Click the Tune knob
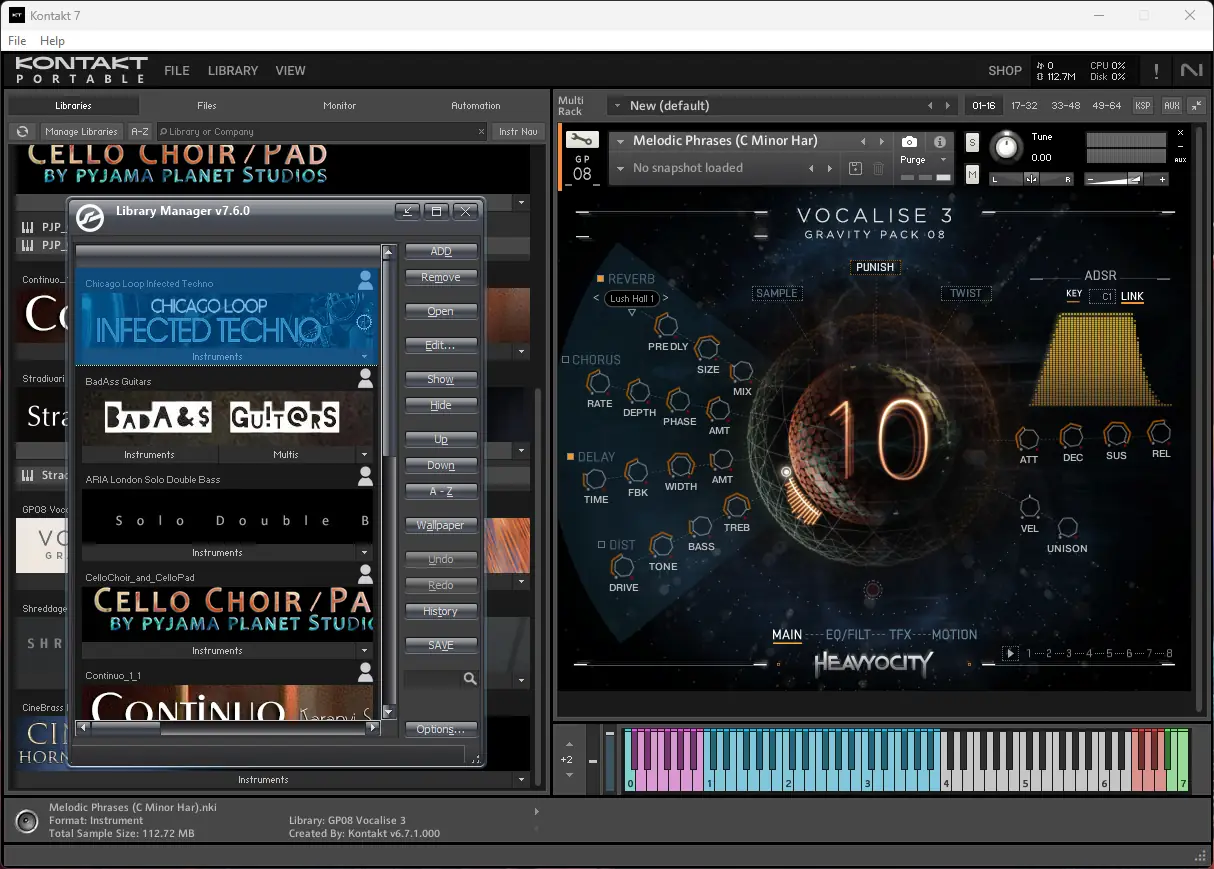Viewport: 1214px width, 869px height. [x=1006, y=148]
